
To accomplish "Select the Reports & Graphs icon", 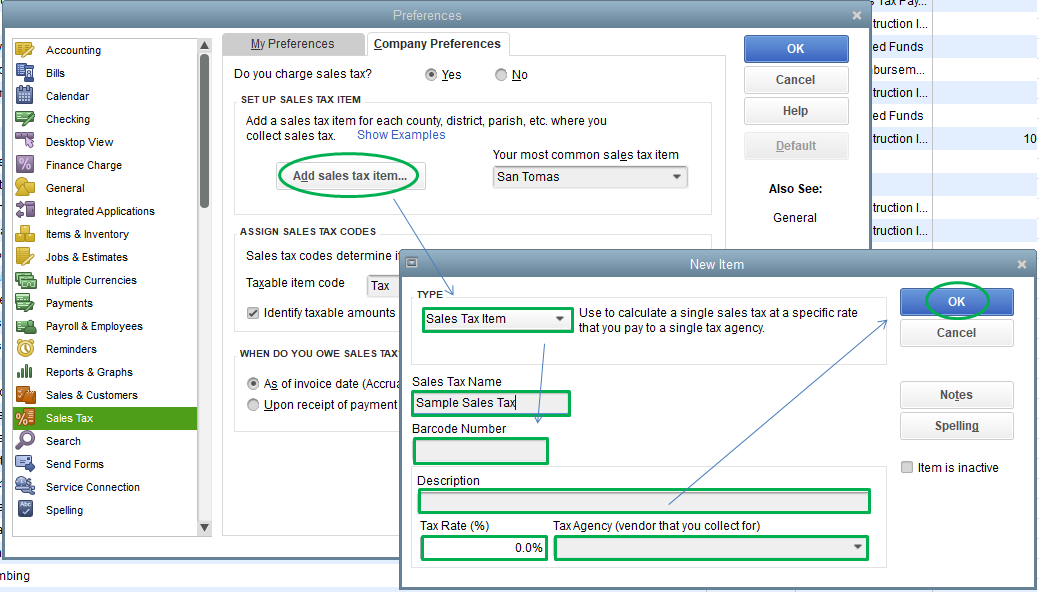I will coord(25,371).
